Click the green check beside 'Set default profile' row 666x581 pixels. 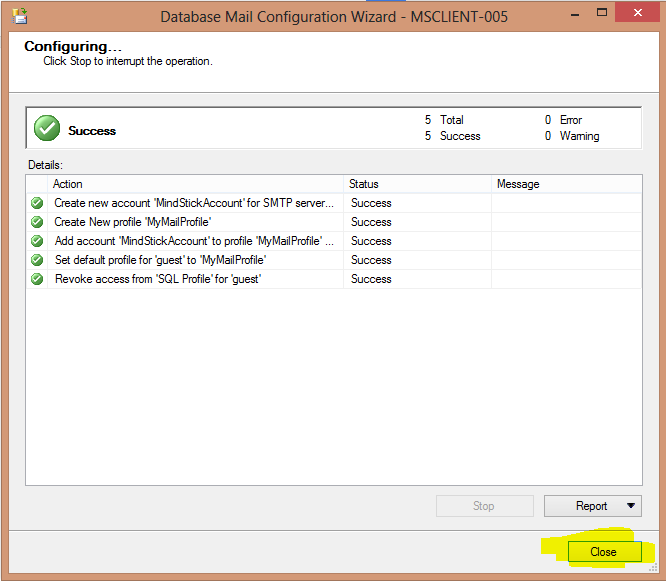point(37,260)
